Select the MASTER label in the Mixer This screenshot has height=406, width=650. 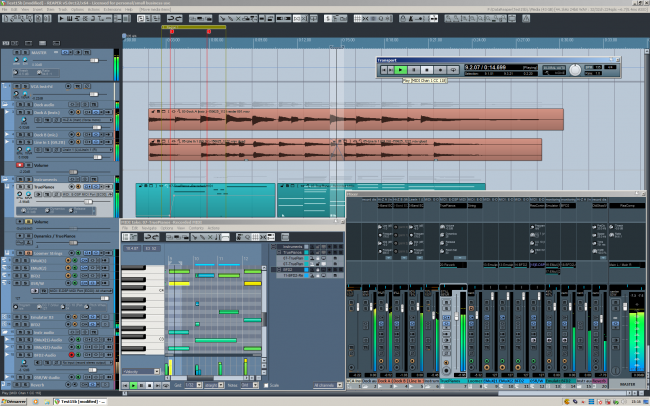pos(627,384)
